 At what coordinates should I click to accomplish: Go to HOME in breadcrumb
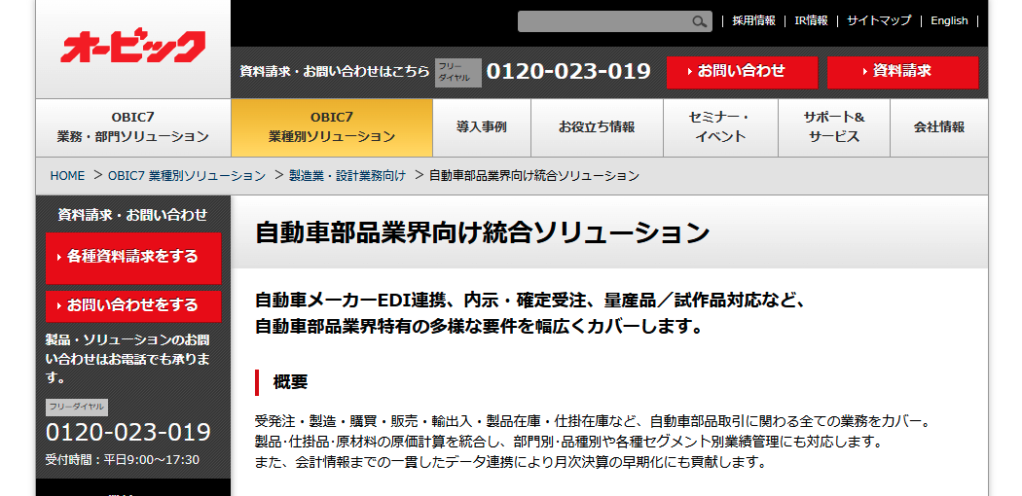[67, 175]
